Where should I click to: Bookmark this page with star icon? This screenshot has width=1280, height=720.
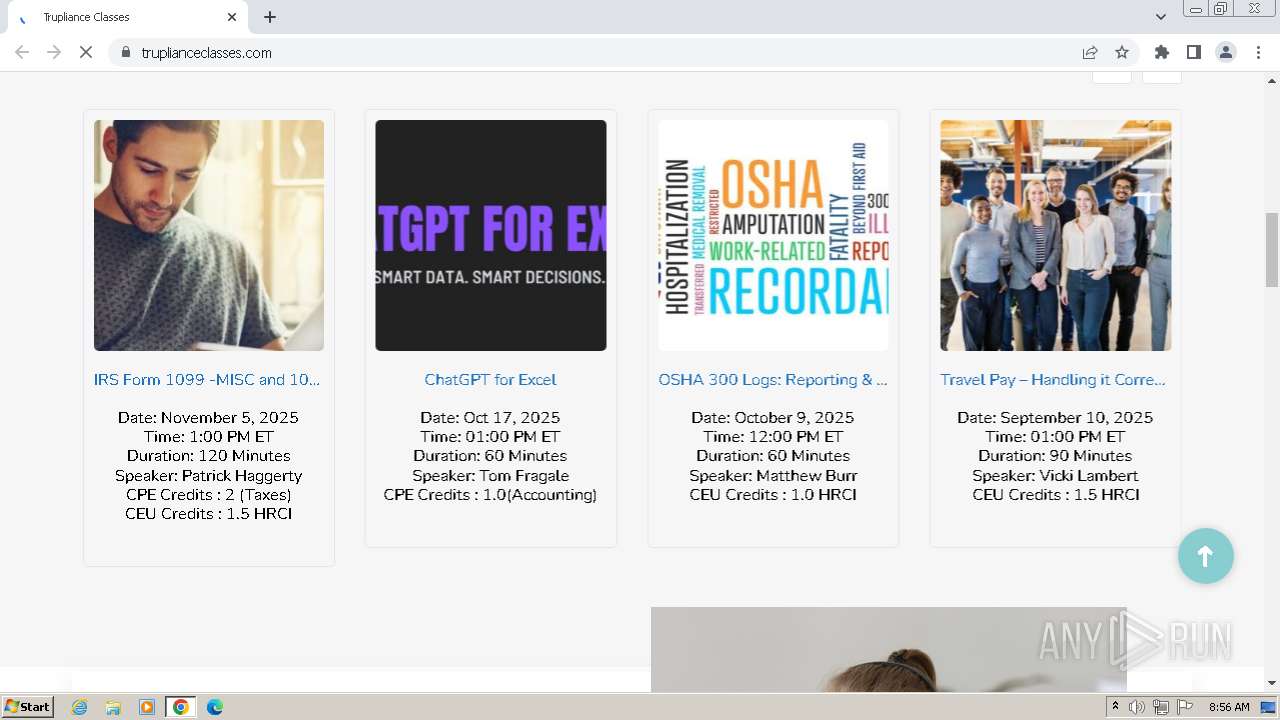(x=1122, y=52)
